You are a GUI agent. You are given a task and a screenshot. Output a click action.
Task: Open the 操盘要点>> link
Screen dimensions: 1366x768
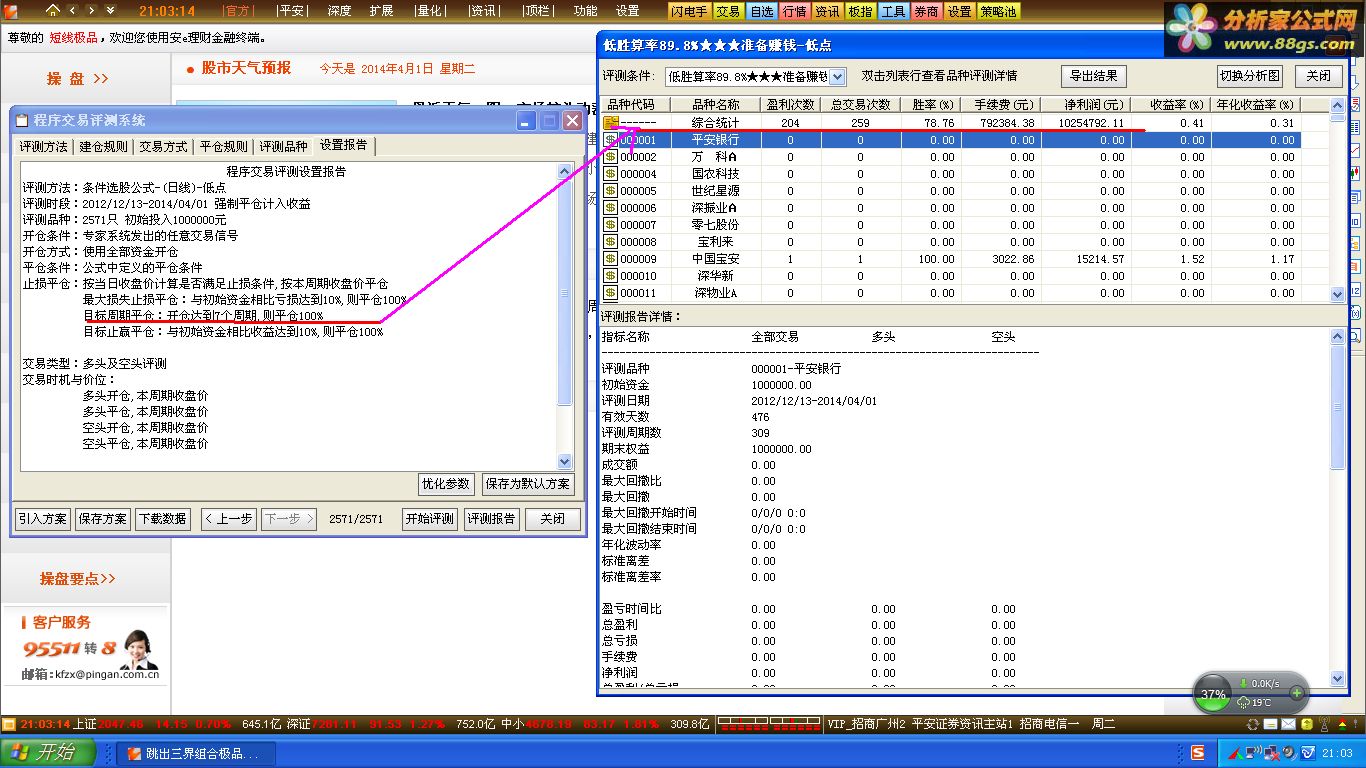[78, 579]
